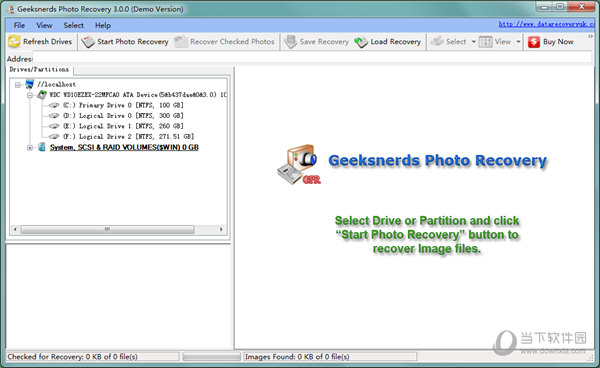Click the Save Recovery button text
Viewport: 600px width, 368px height.
(x=324, y=42)
